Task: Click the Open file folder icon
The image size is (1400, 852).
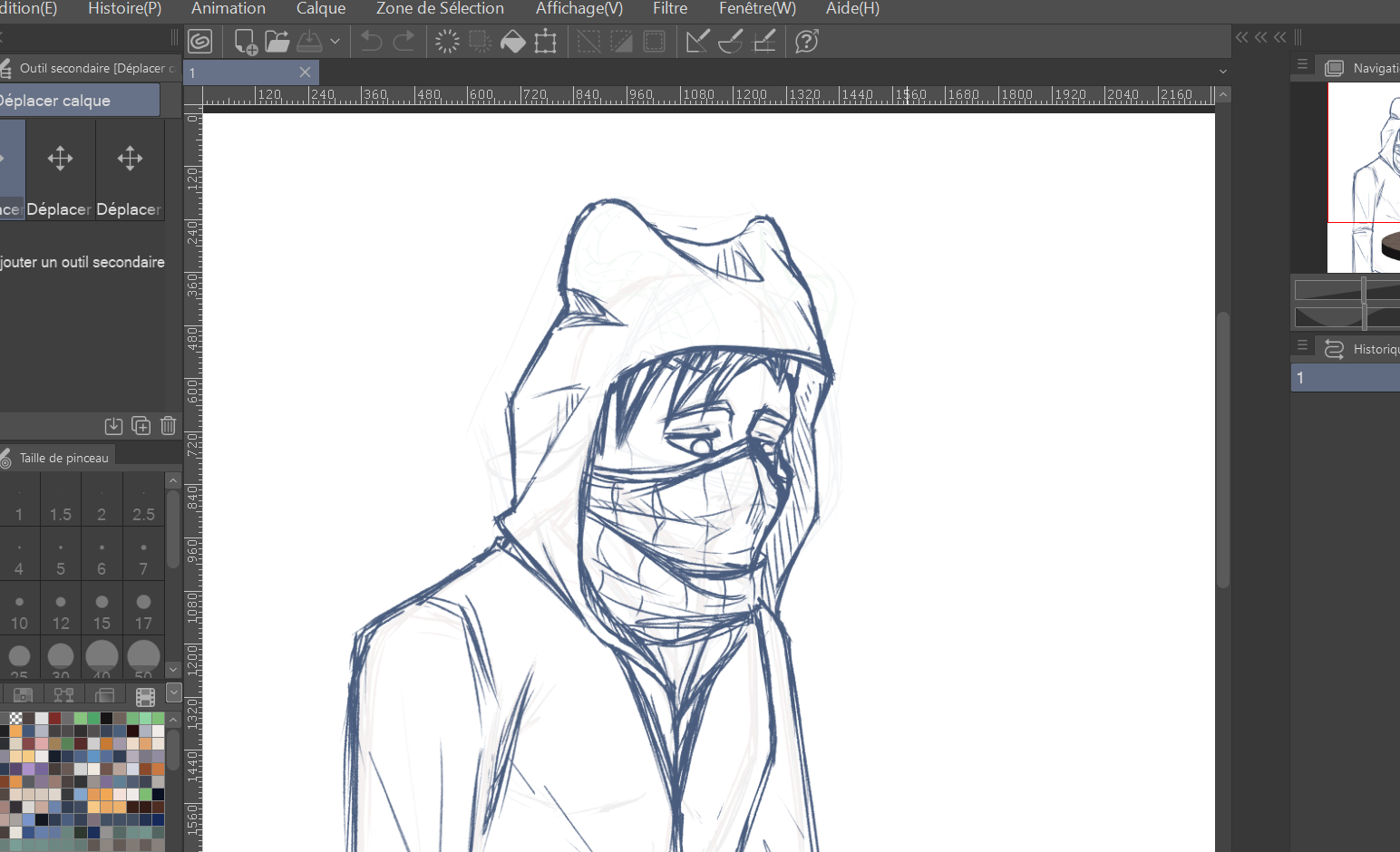Action: pyautogui.click(x=277, y=42)
